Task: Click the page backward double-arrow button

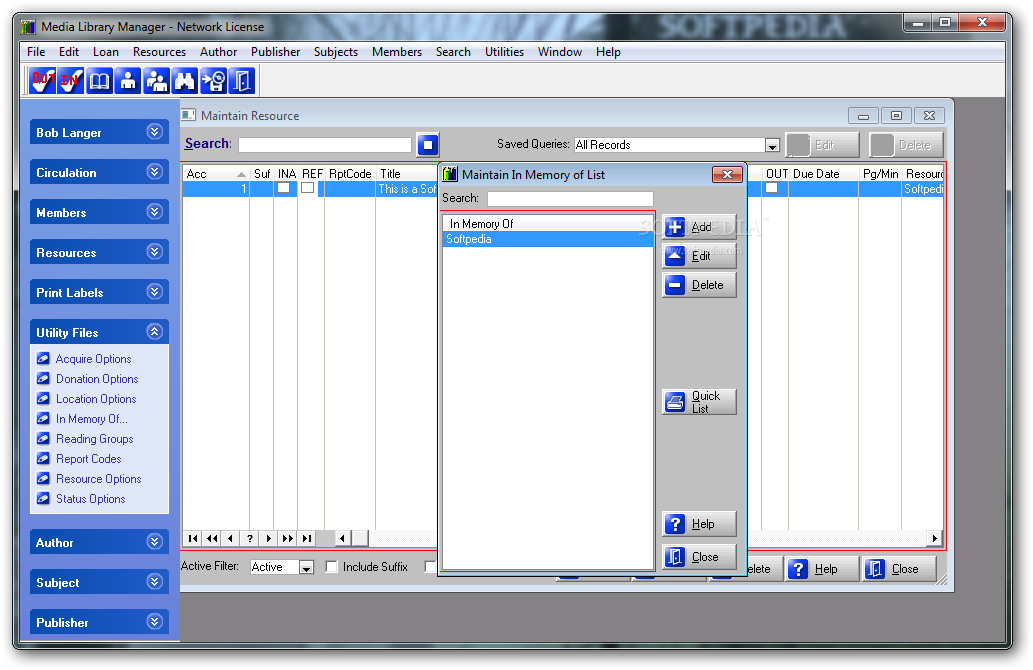Action: (x=212, y=538)
